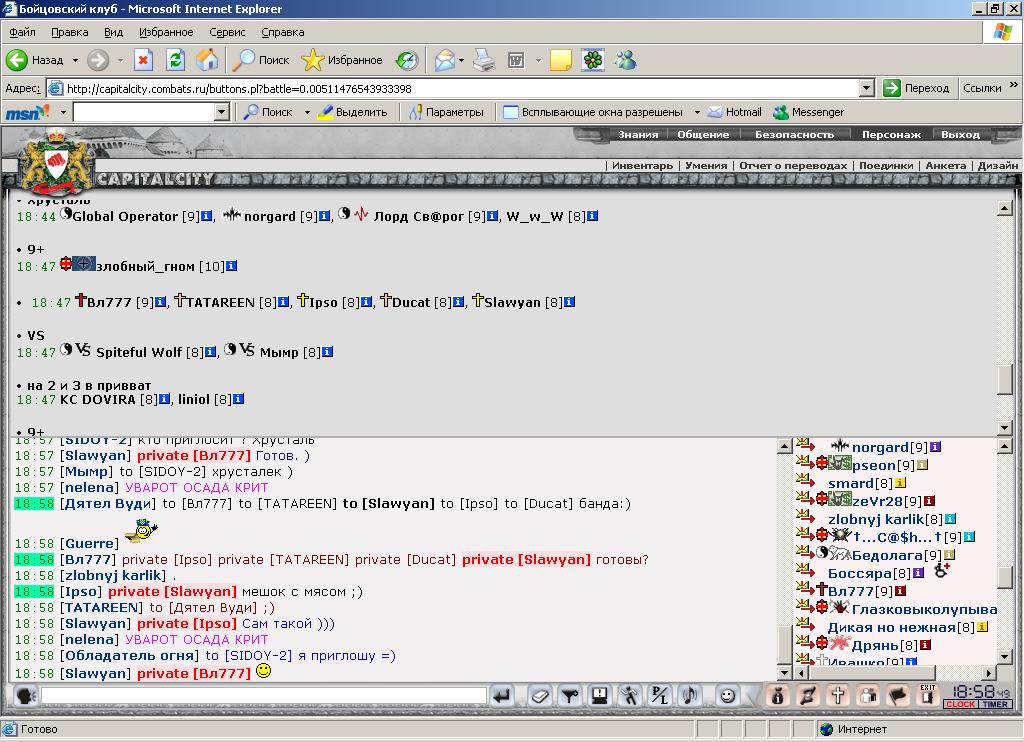Open the Избранное menu in the menu bar
Viewport: 1024px width, 742px height.
pyautogui.click(x=166, y=32)
